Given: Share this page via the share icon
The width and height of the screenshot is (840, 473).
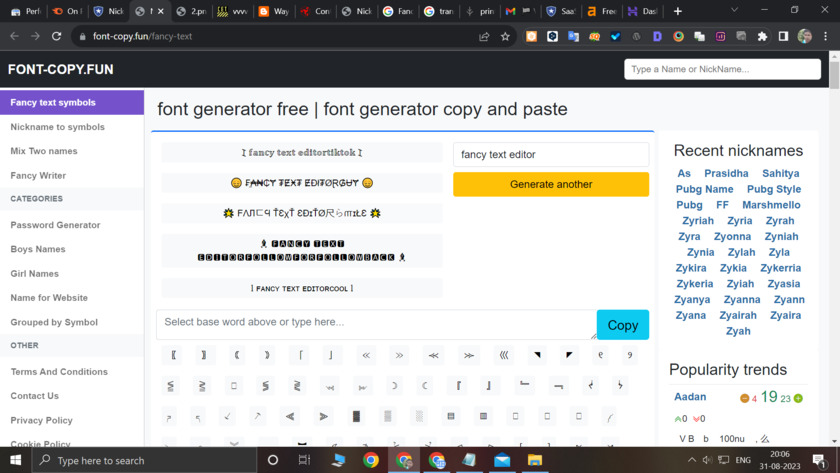Looking at the screenshot, I should coord(484,36).
